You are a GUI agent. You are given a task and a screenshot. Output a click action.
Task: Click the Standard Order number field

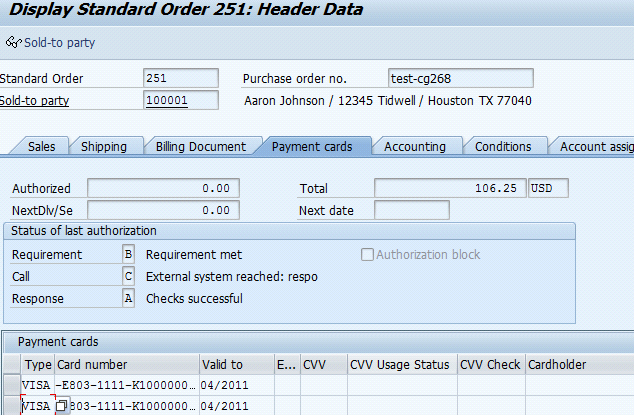(181, 78)
